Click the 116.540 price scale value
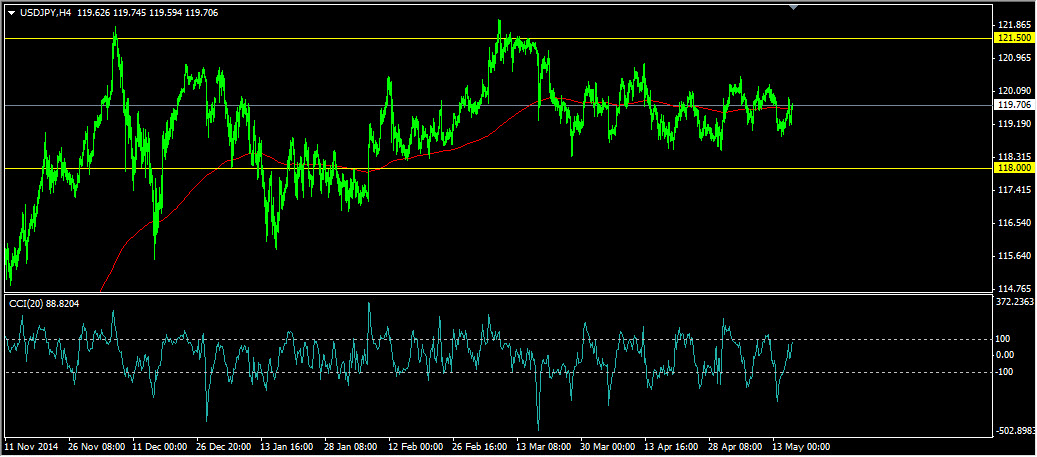1037x457 pixels. (1014, 223)
